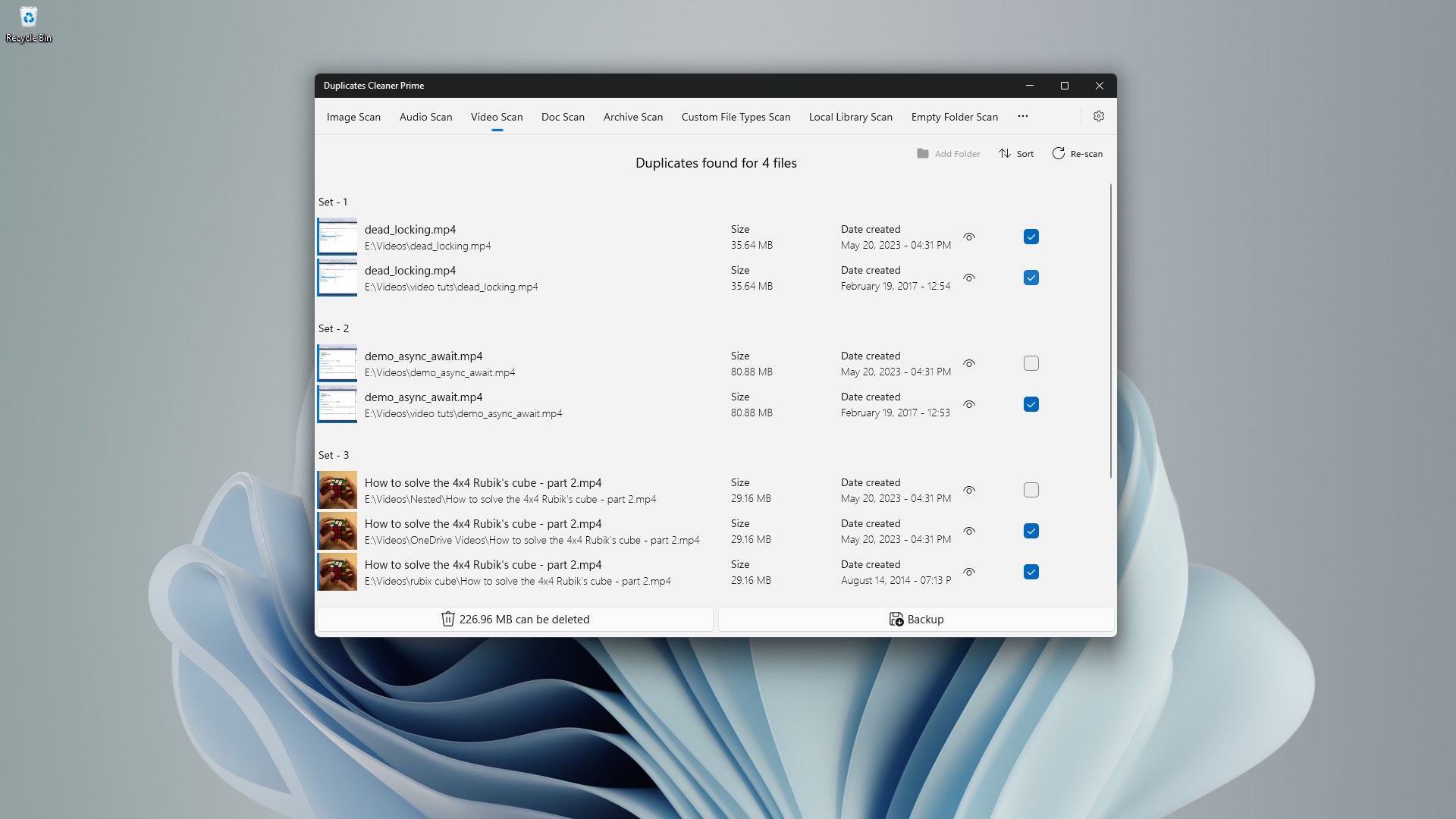Check the Nested Rubik's cube file checkbox
Image resolution: width=1456 pixels, height=819 pixels.
coord(1031,490)
